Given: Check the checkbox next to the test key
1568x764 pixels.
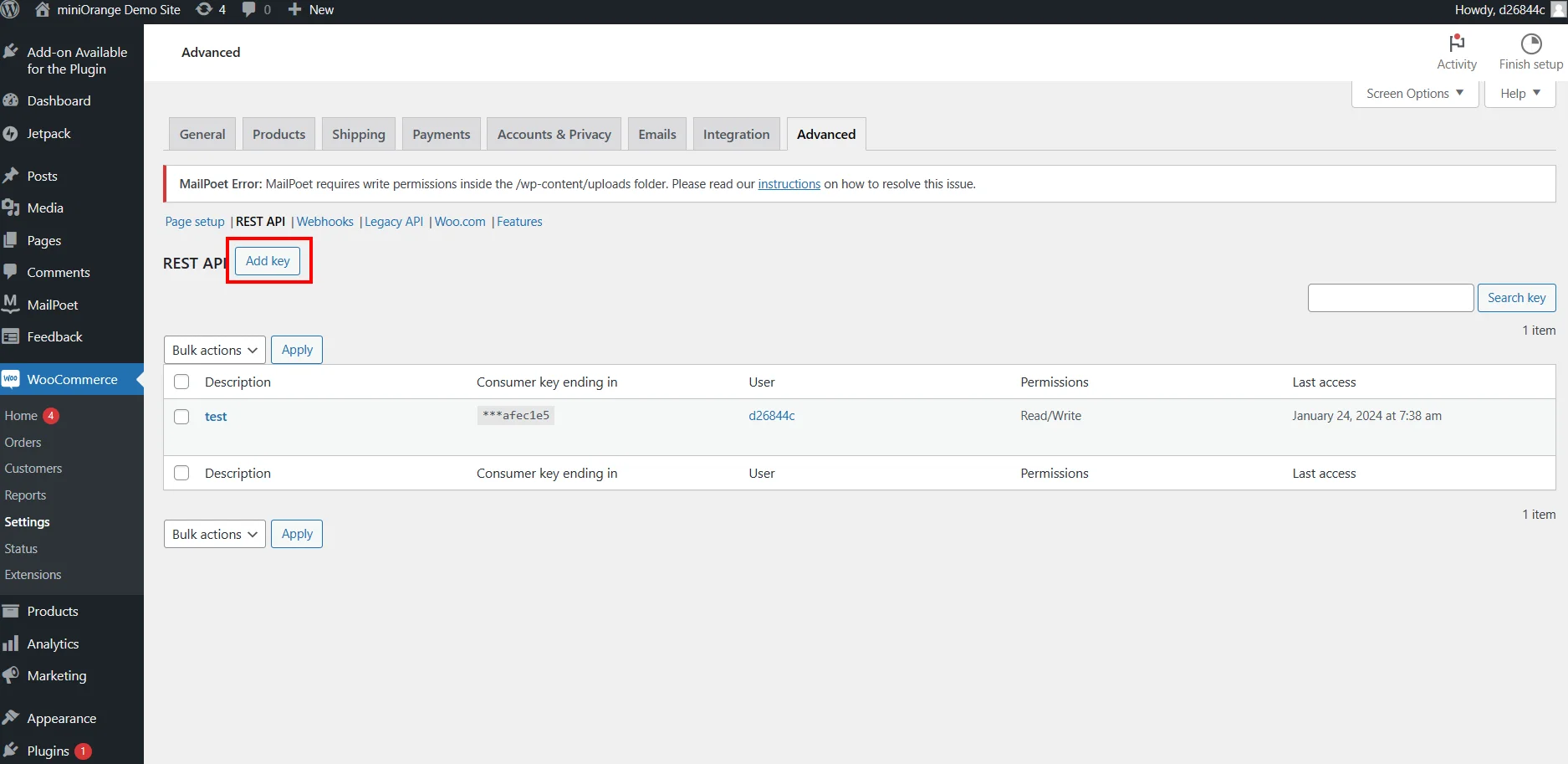Looking at the screenshot, I should (181, 416).
